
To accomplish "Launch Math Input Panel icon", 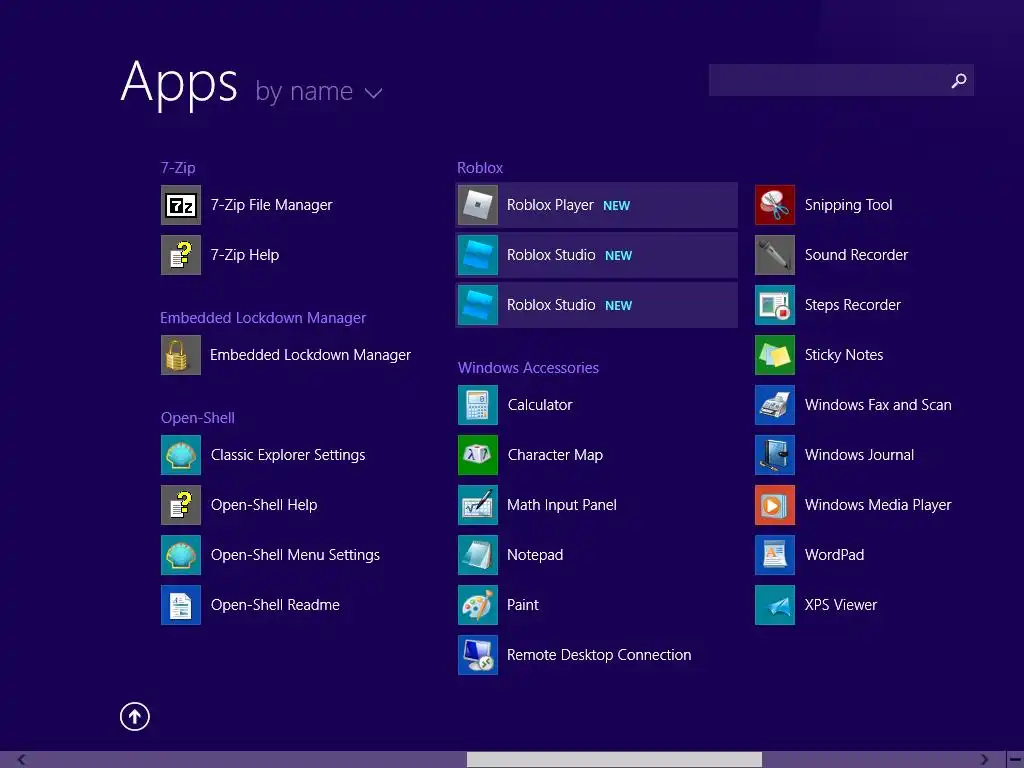I will (x=478, y=505).
